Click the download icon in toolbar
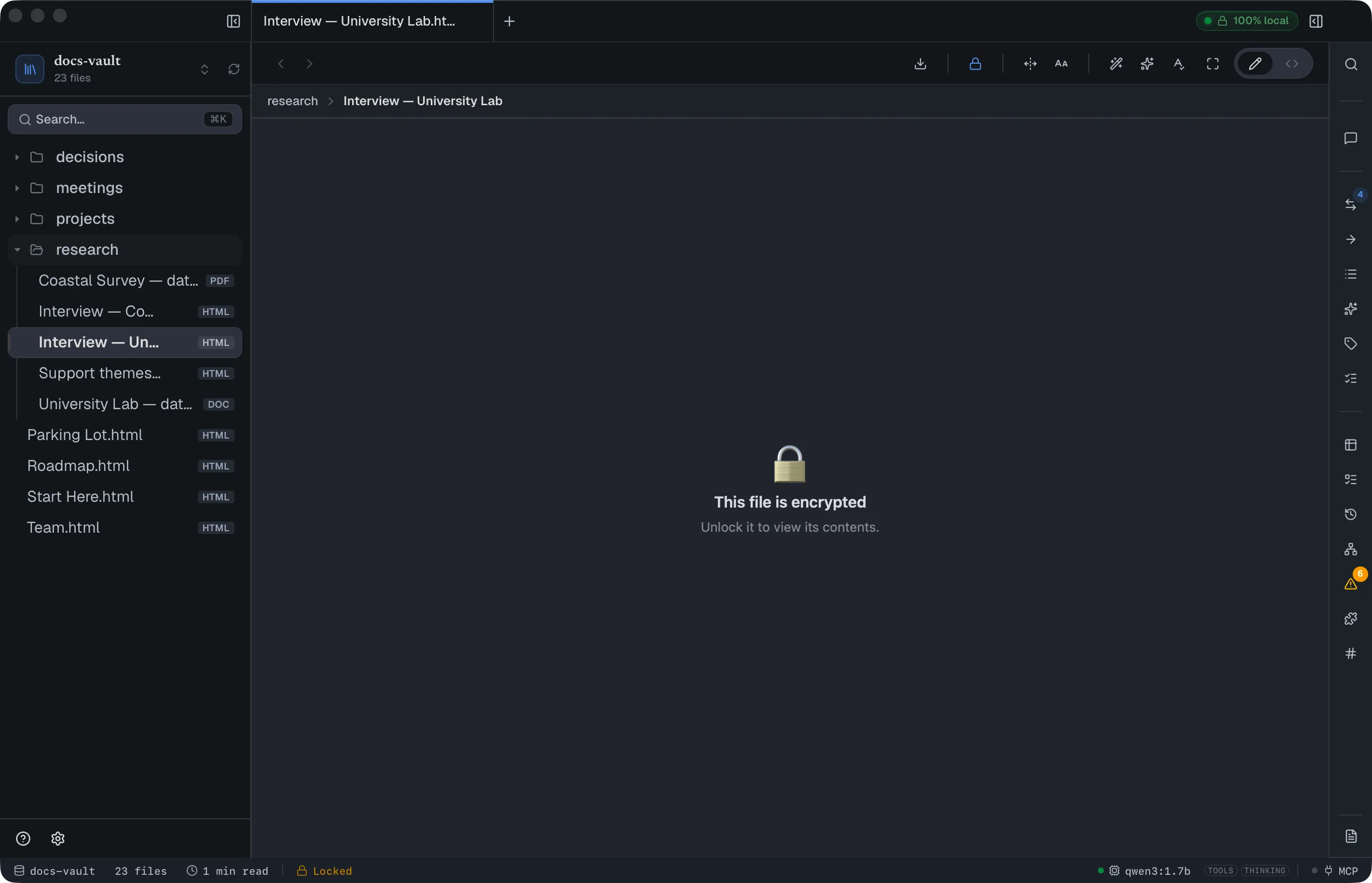Viewport: 1372px width, 883px height. point(920,64)
